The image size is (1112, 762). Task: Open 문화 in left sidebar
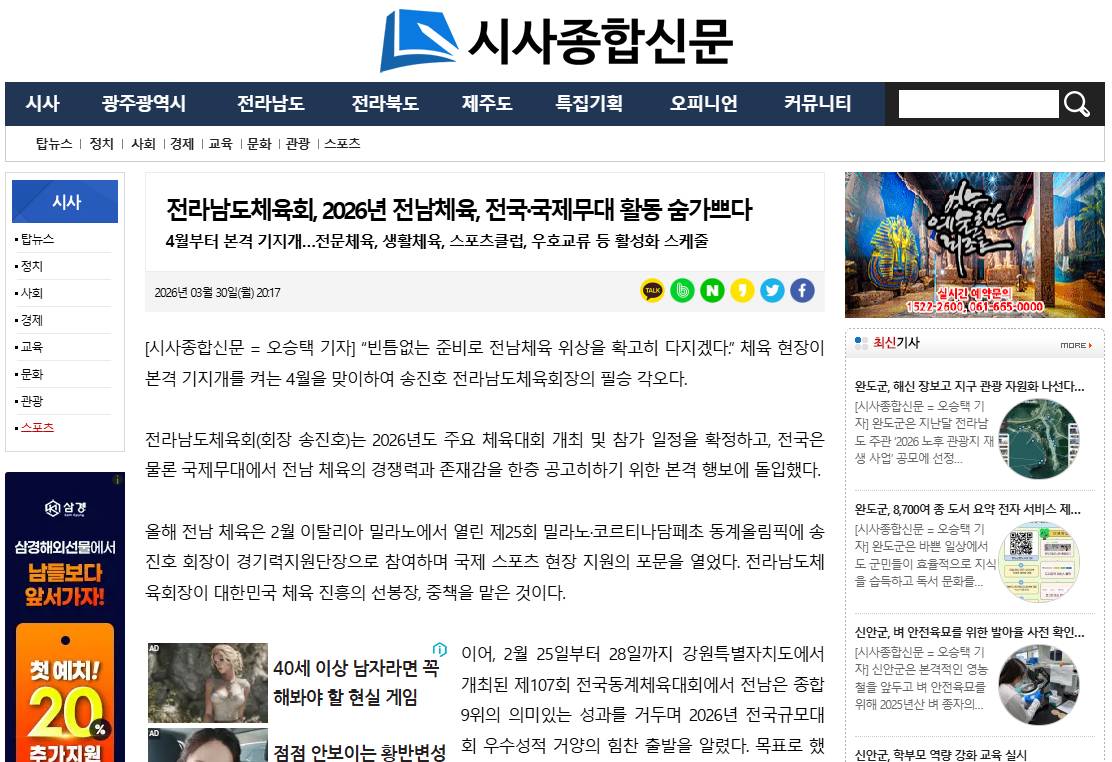tap(32, 374)
